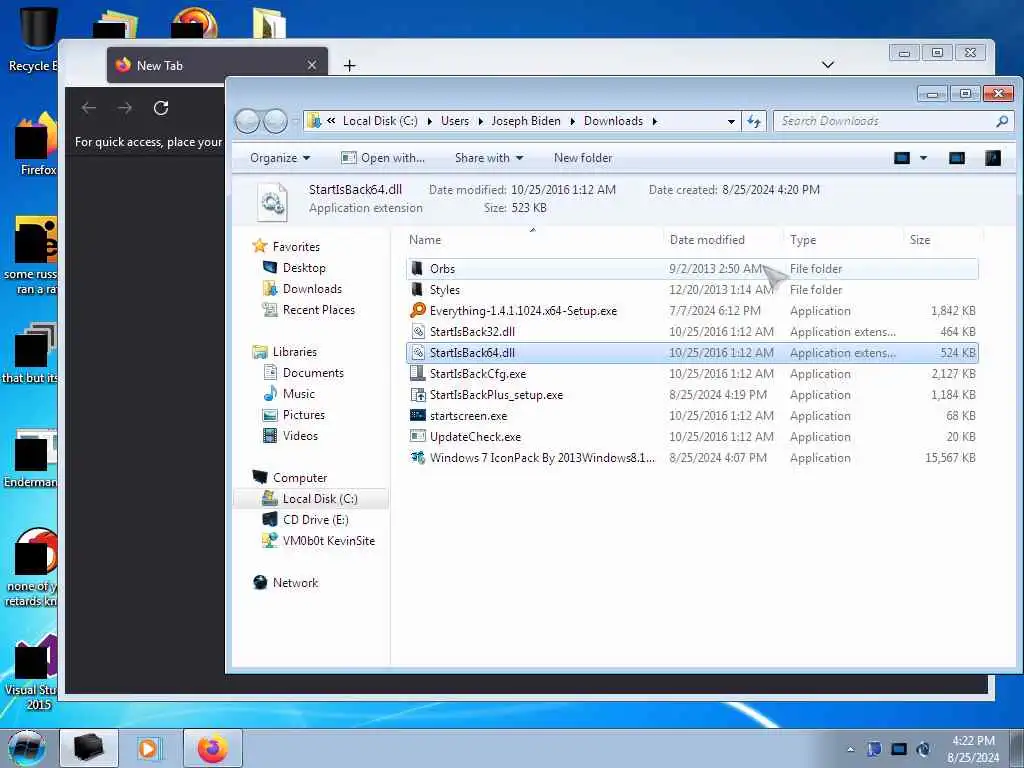Screen dimensions: 1024x768
Task: Click the Firefox reload button
Action: (161, 108)
